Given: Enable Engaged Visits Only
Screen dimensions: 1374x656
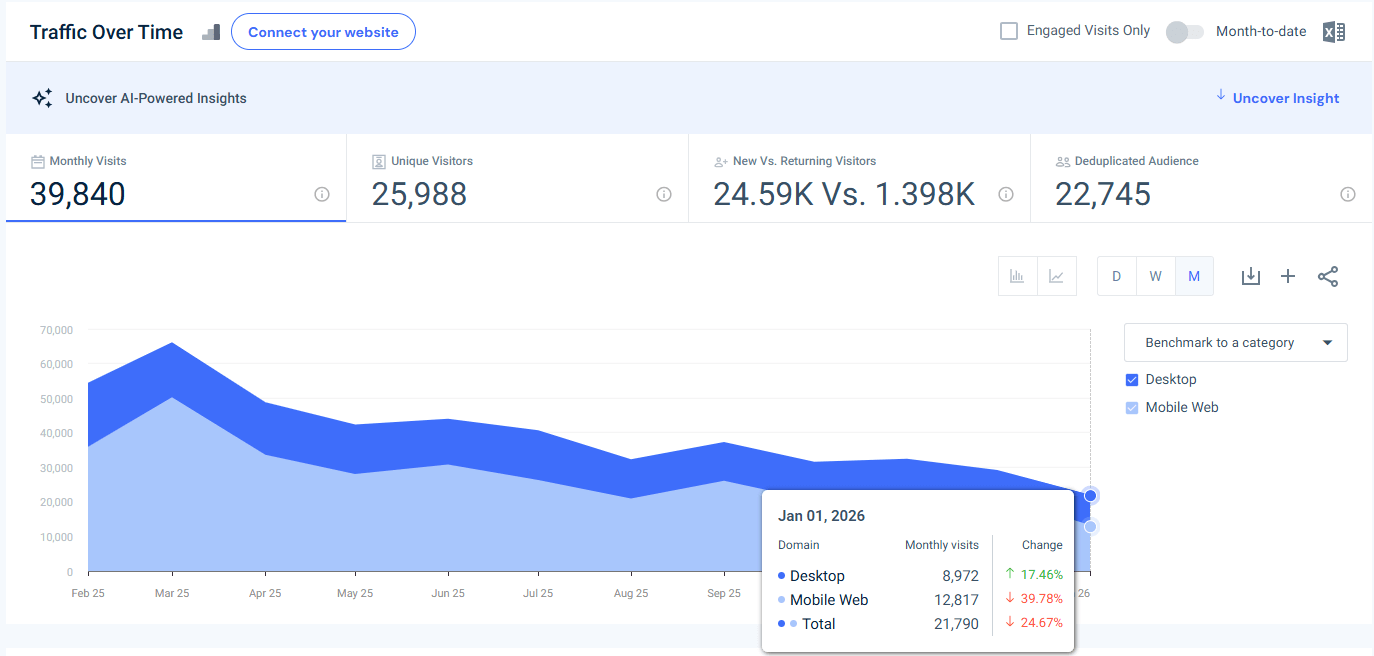Looking at the screenshot, I should point(1009,30).
